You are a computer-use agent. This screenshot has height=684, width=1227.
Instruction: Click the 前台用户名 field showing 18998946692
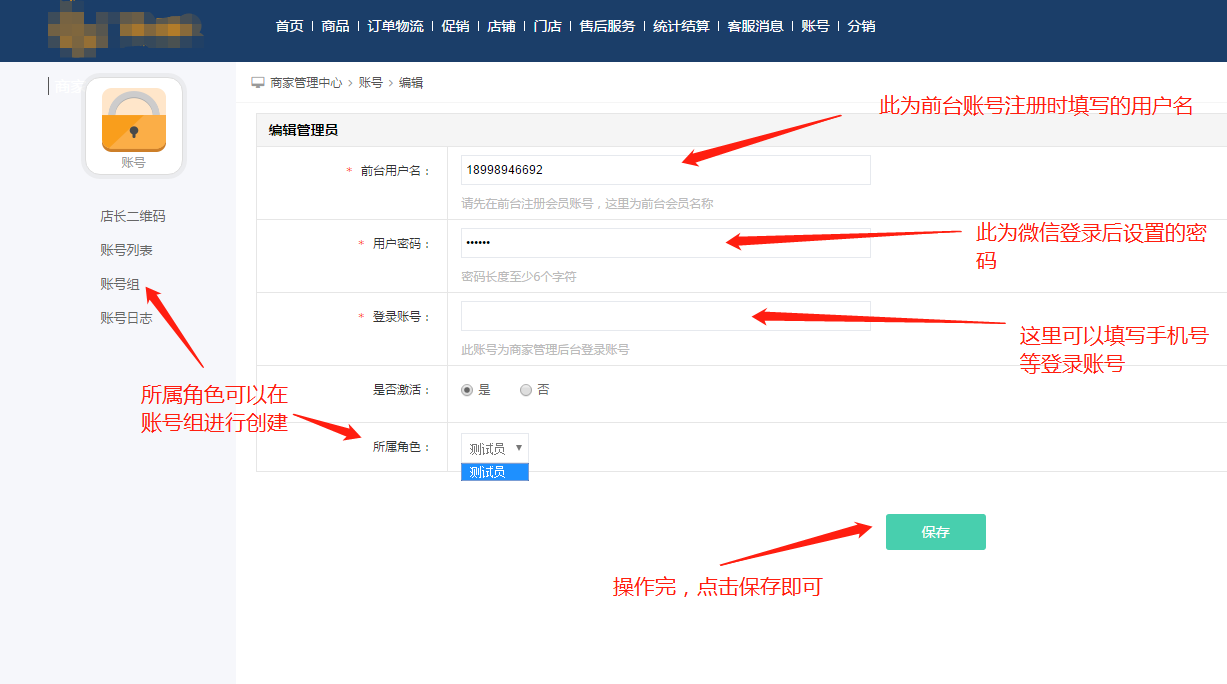(664, 169)
